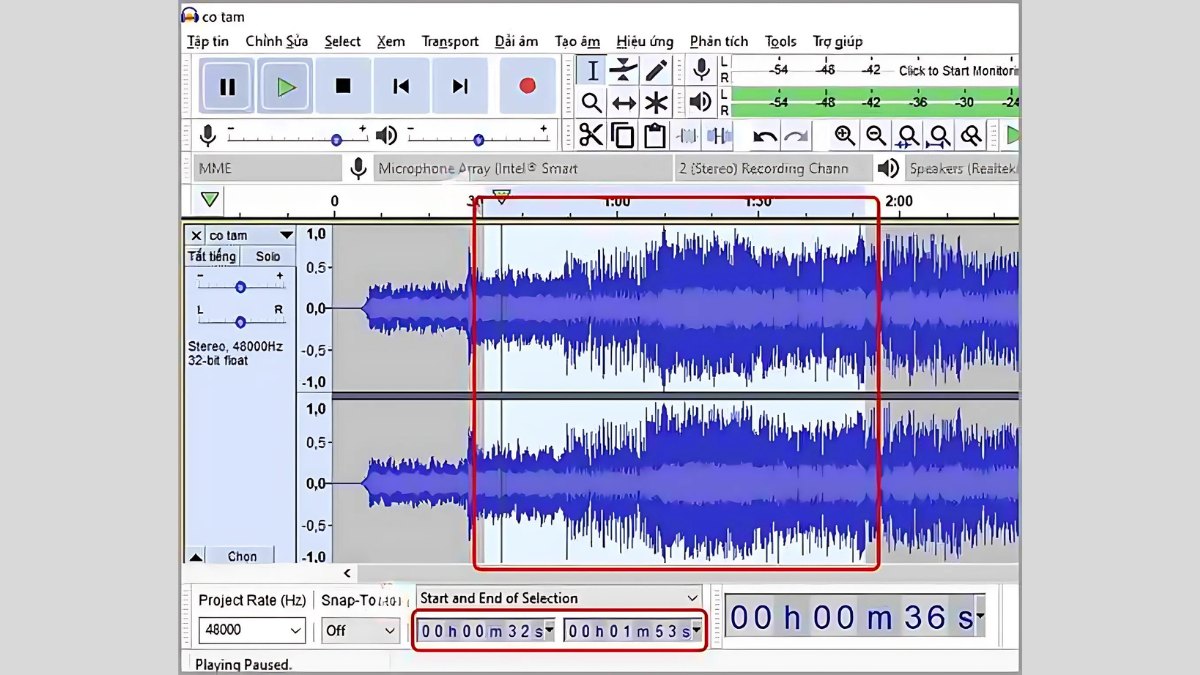
Task: Open the Hiệu ứng menu
Action: coord(645,41)
